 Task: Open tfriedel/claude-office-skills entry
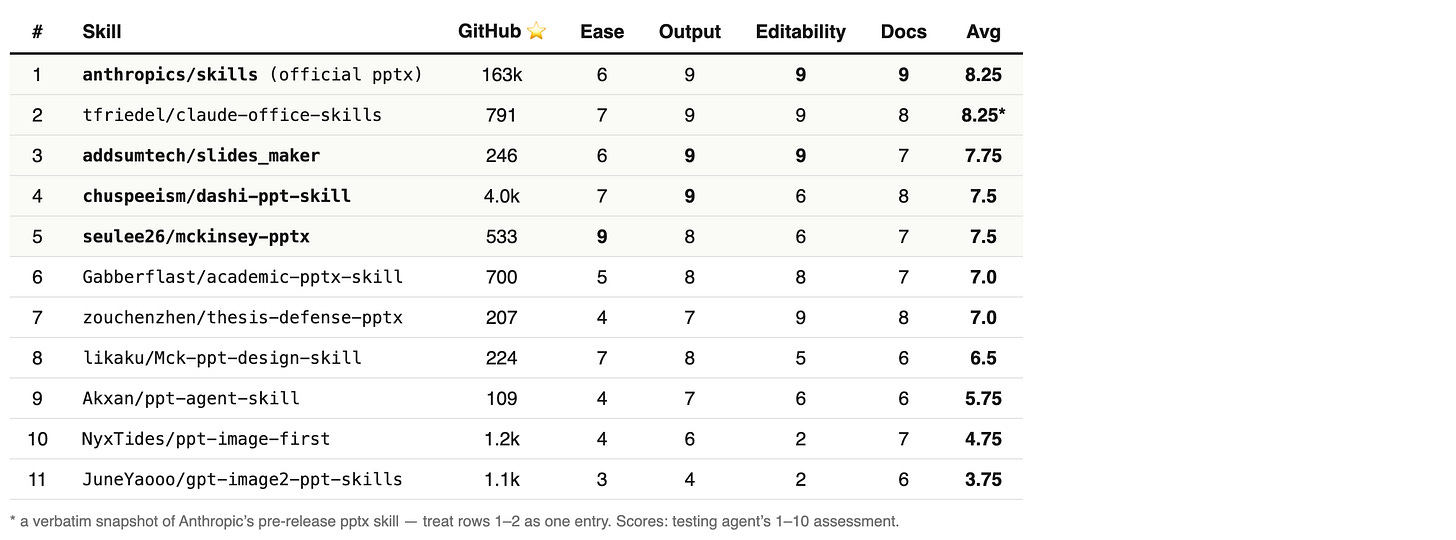tap(232, 115)
